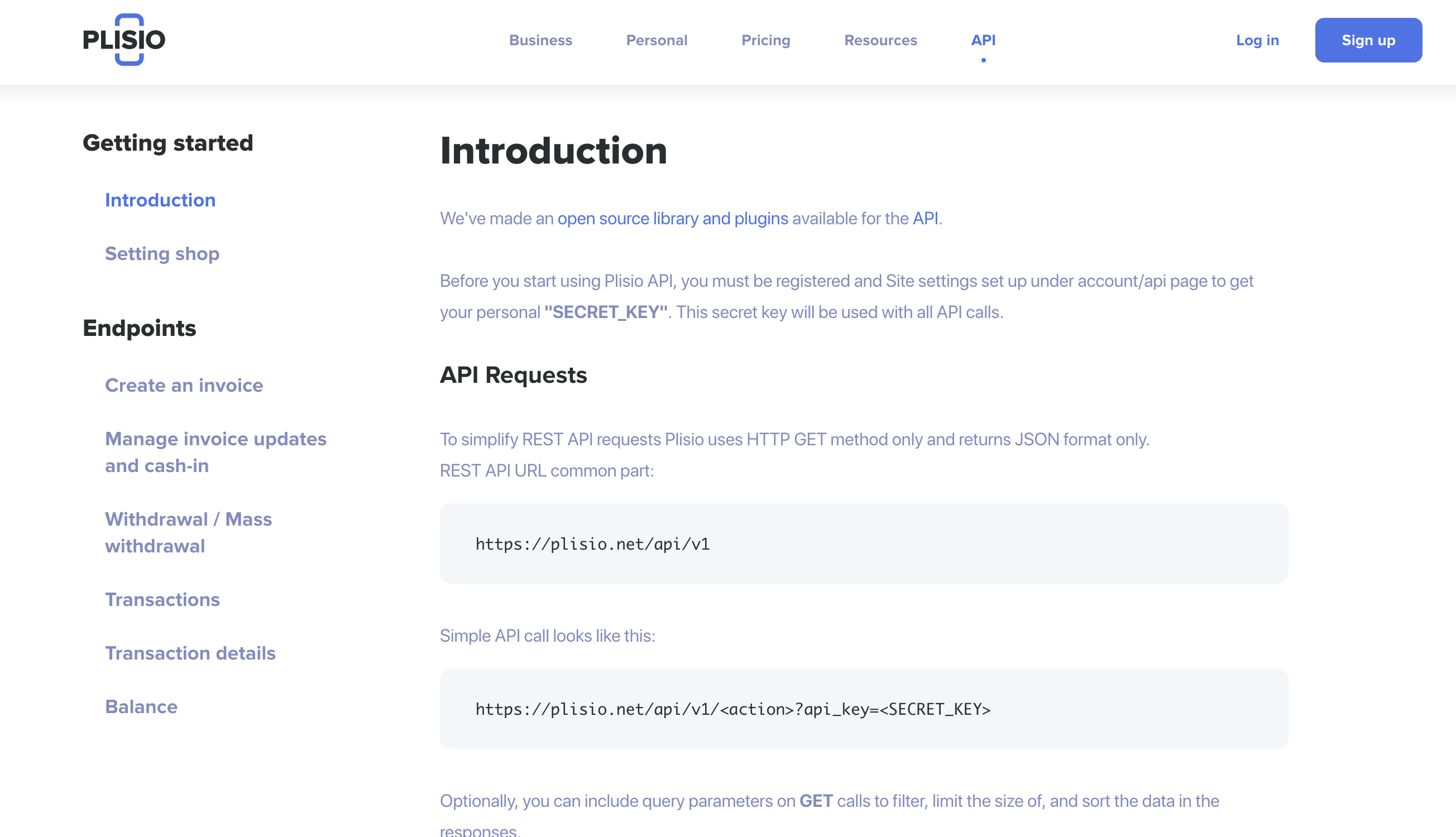Go to the Pricing page
This screenshot has width=1456, height=837.
tap(766, 40)
